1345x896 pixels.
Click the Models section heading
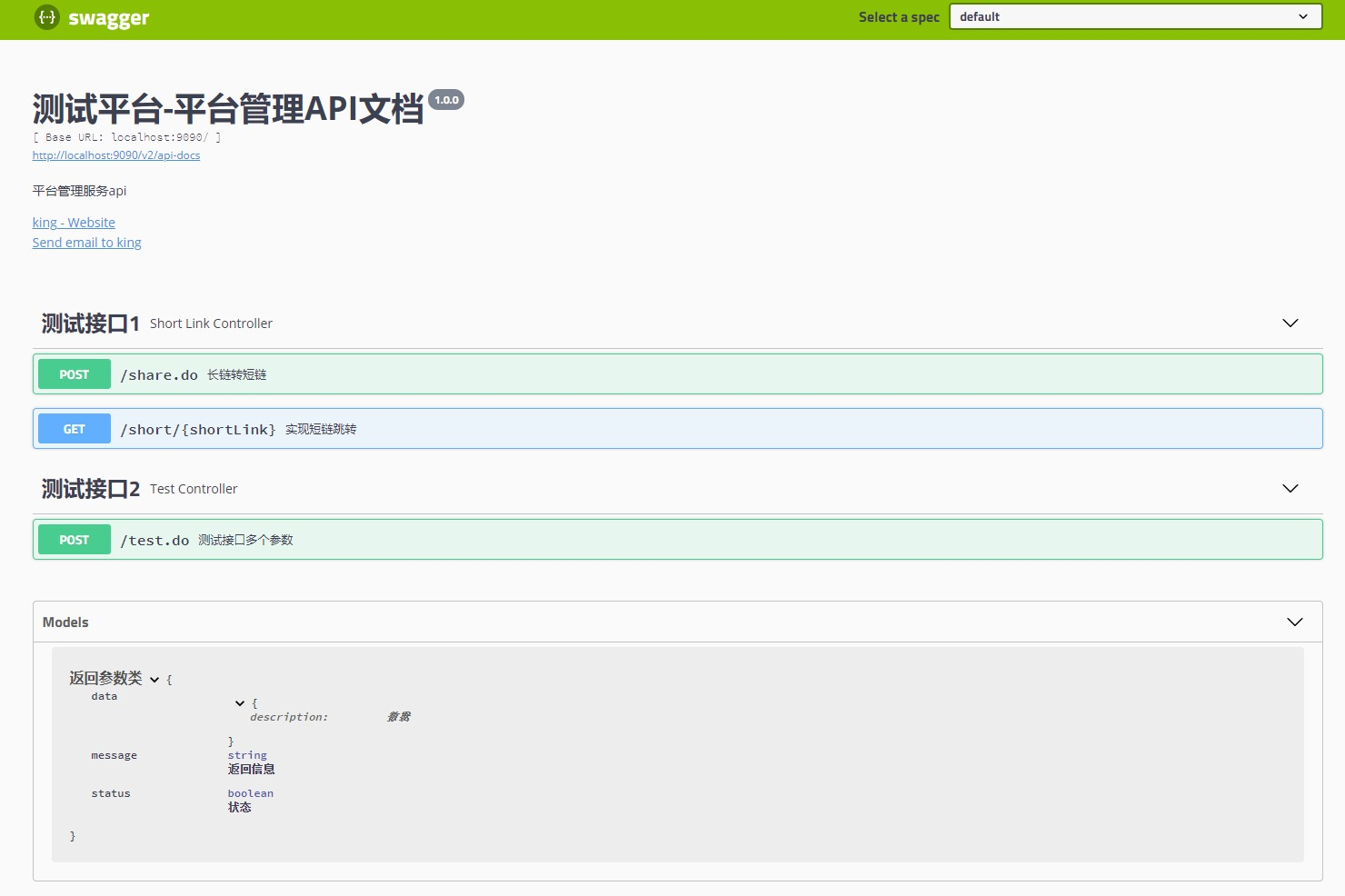[x=65, y=622]
